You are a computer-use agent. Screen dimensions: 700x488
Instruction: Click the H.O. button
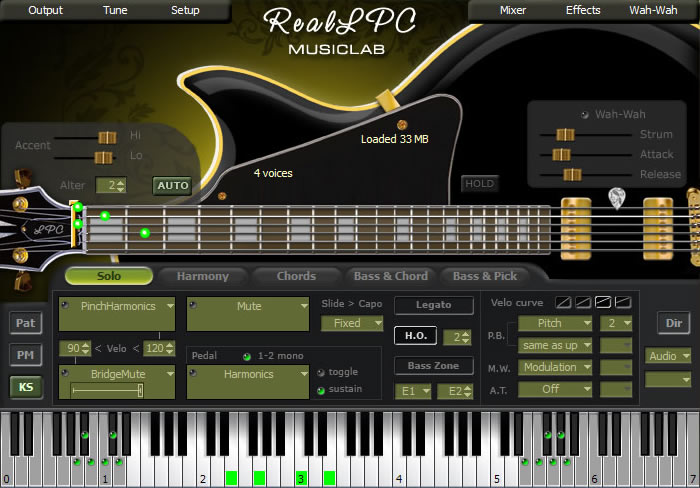(416, 336)
